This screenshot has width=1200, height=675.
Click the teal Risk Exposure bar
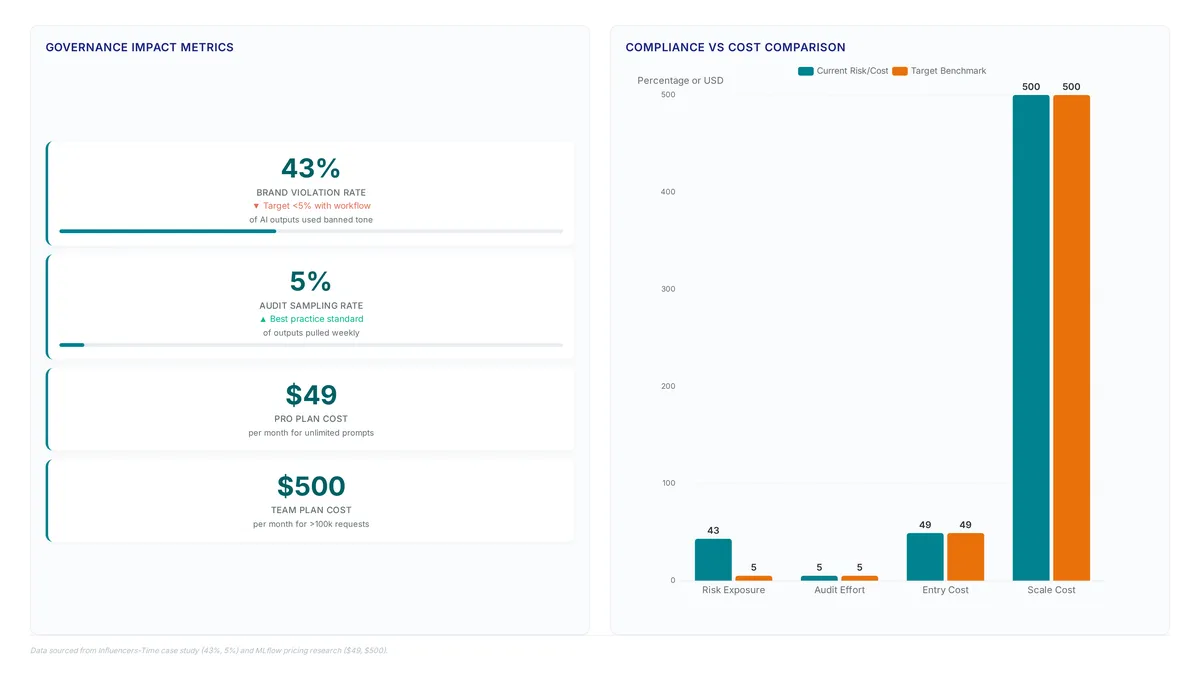[713, 559]
